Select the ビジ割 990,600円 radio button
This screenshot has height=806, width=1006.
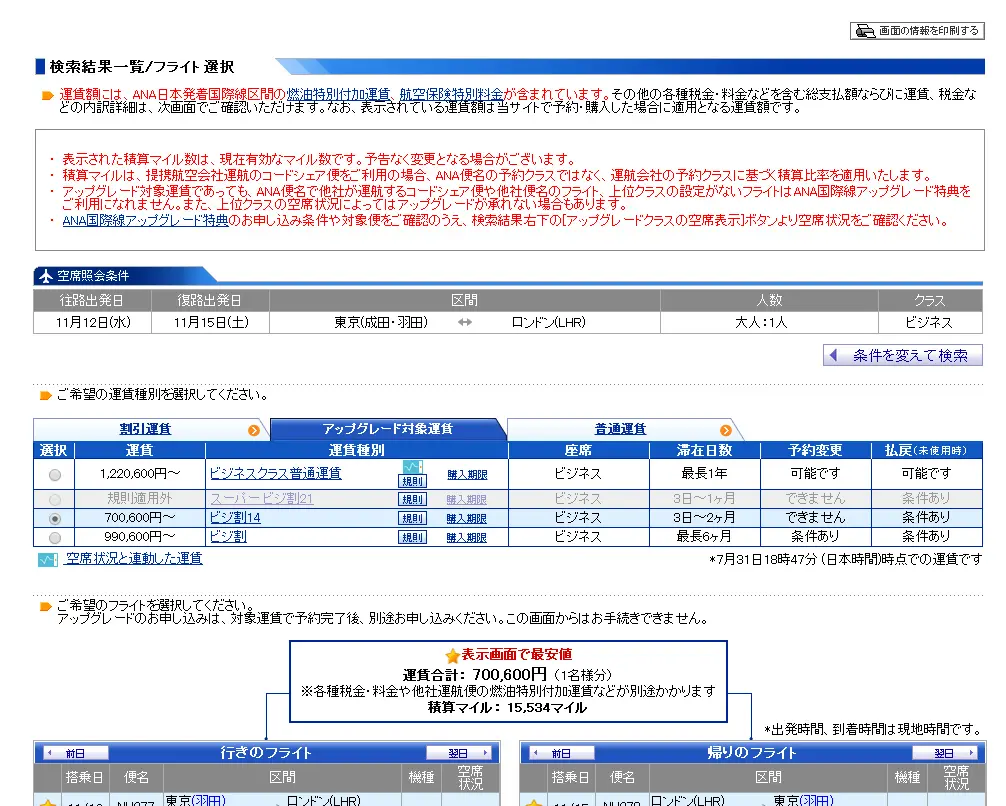(x=55, y=538)
